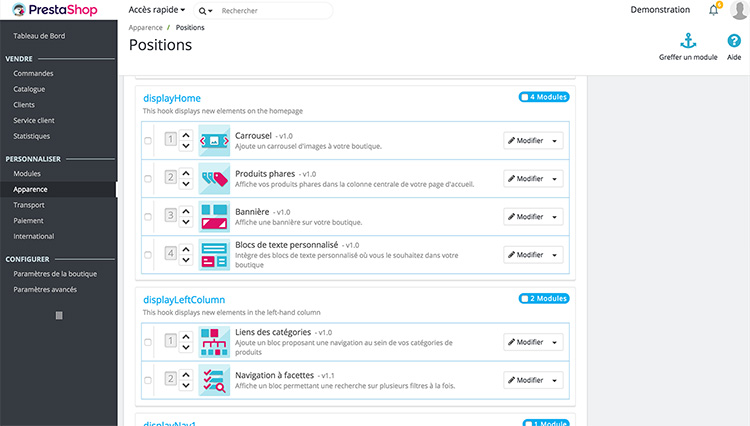This screenshot has width=750, height=426.
Task: Open the search filter dropdown arrow
Action: [x=206, y=11]
